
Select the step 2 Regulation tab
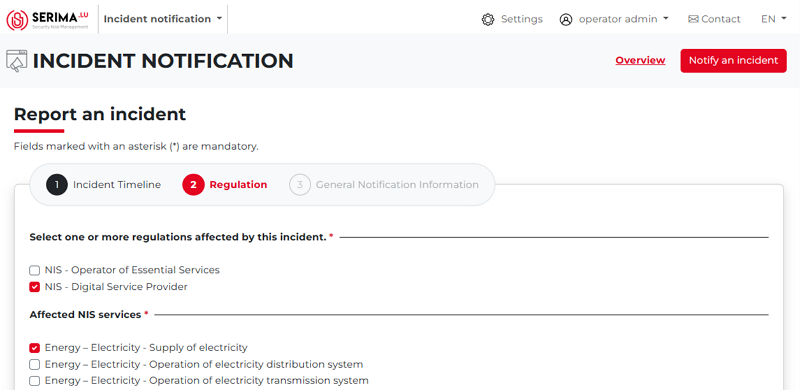pos(224,185)
